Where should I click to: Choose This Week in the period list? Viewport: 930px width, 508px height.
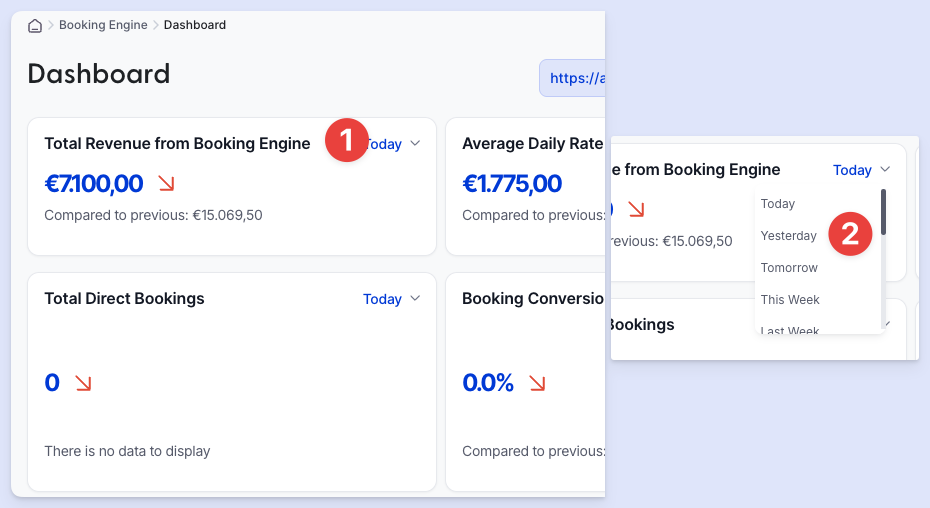[790, 300]
